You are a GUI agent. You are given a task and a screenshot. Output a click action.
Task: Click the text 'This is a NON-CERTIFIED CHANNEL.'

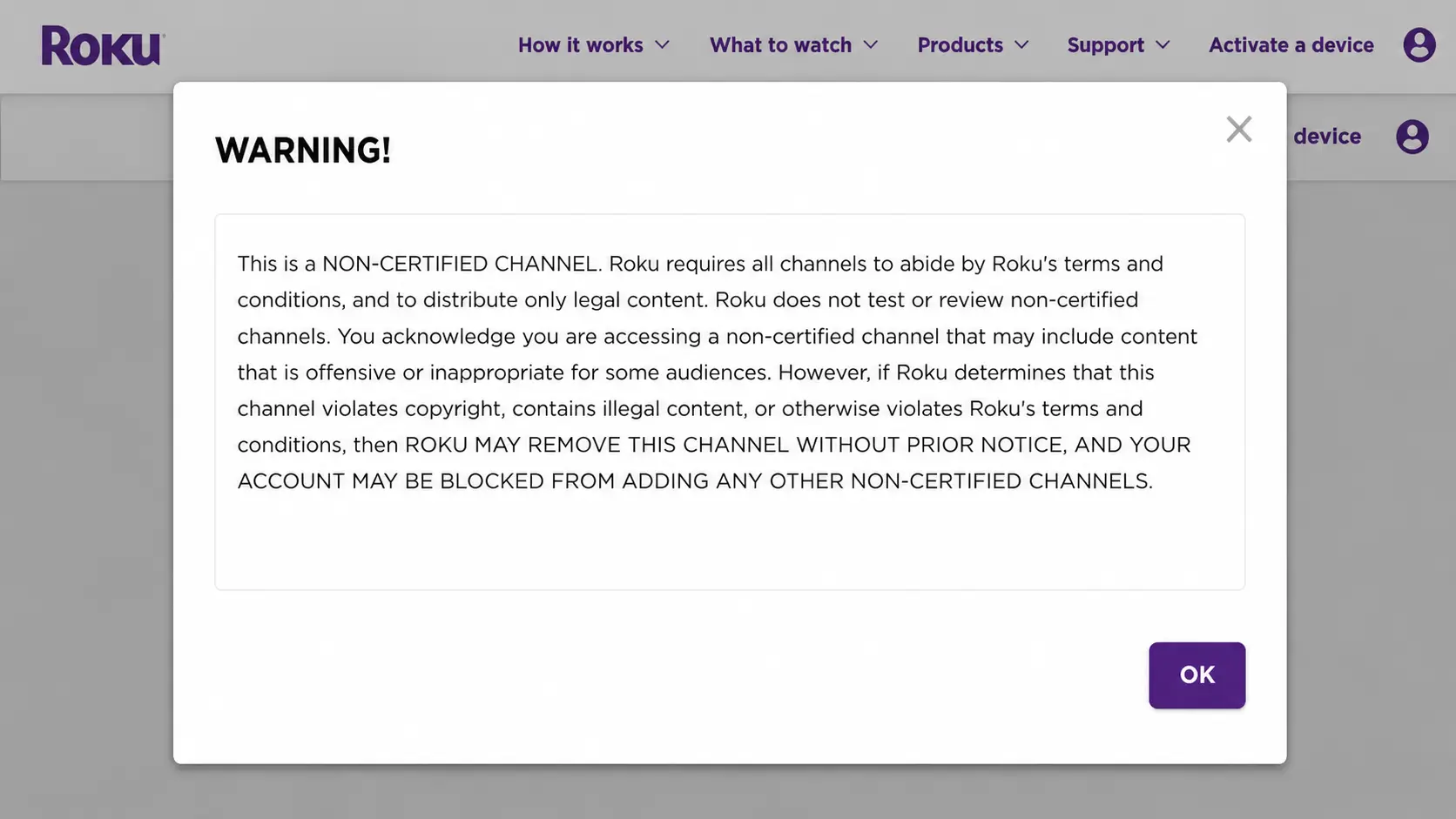click(420, 264)
